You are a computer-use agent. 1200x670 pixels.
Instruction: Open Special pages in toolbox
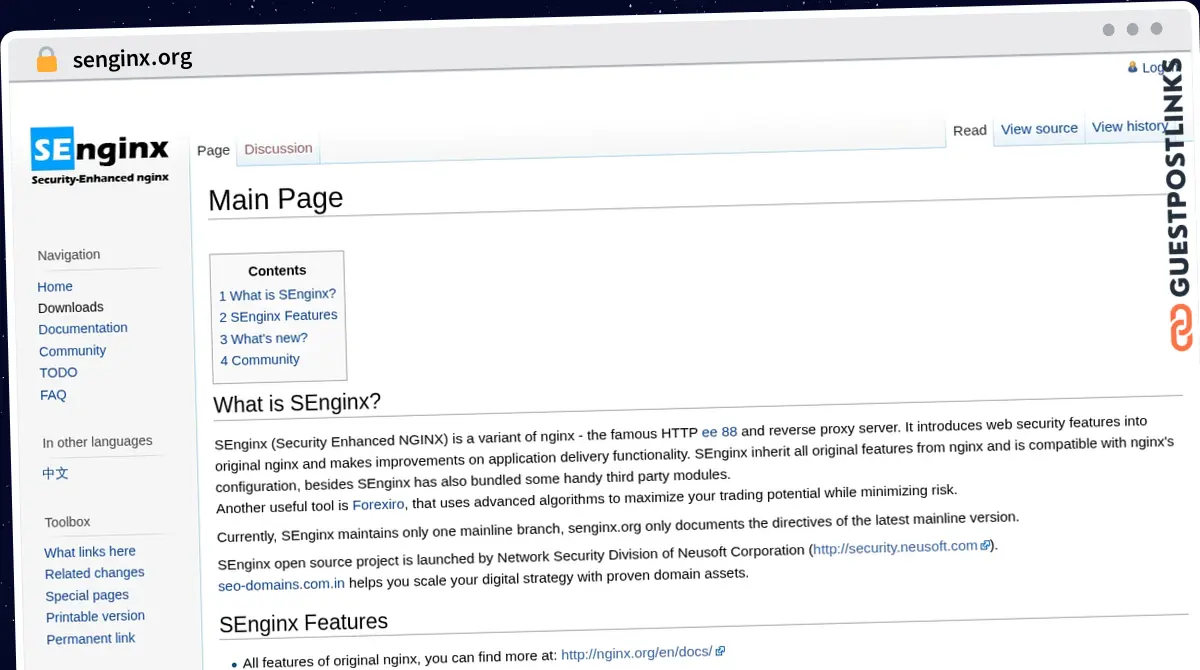click(x=87, y=595)
